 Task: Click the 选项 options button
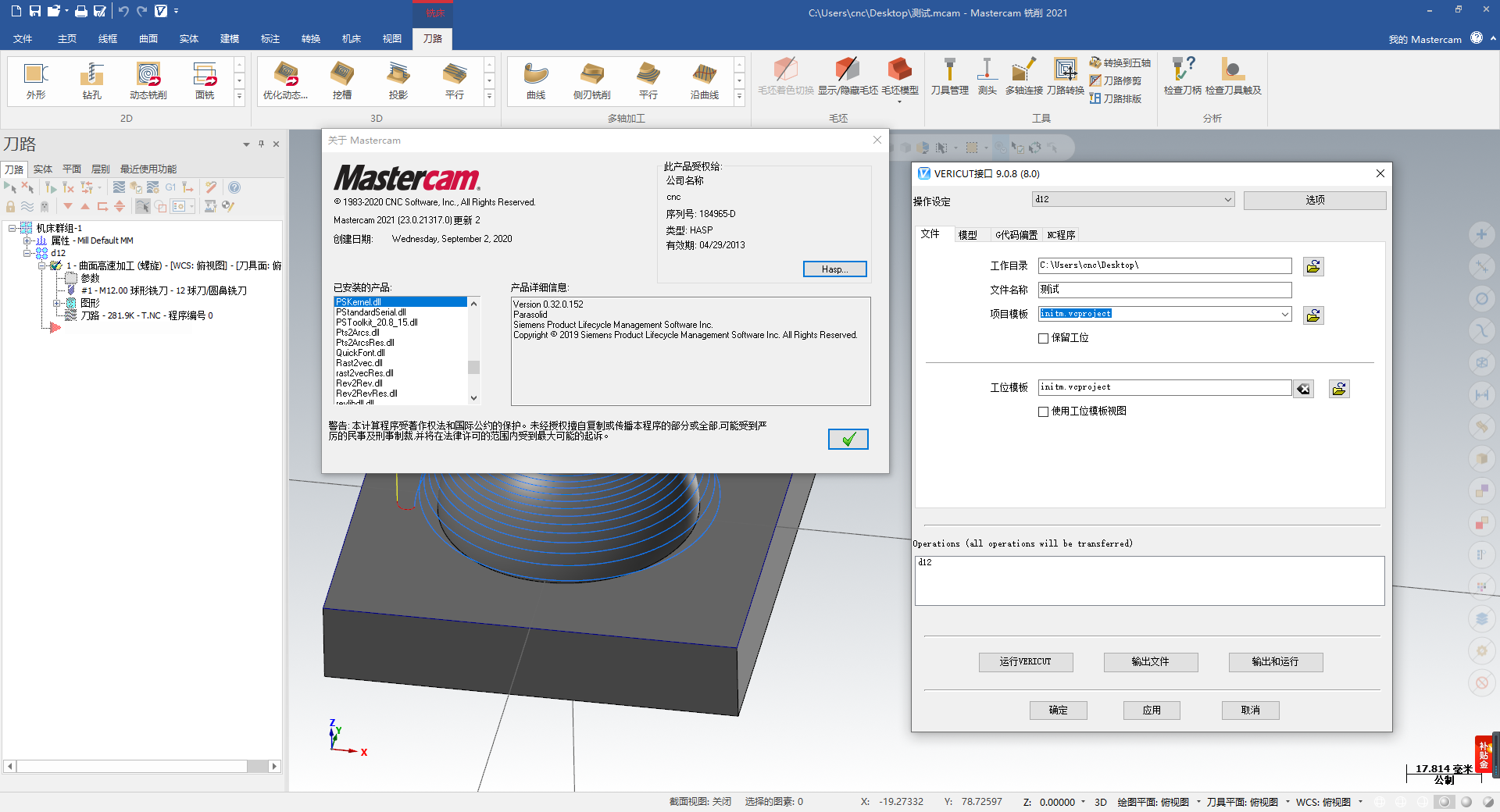point(1315,201)
